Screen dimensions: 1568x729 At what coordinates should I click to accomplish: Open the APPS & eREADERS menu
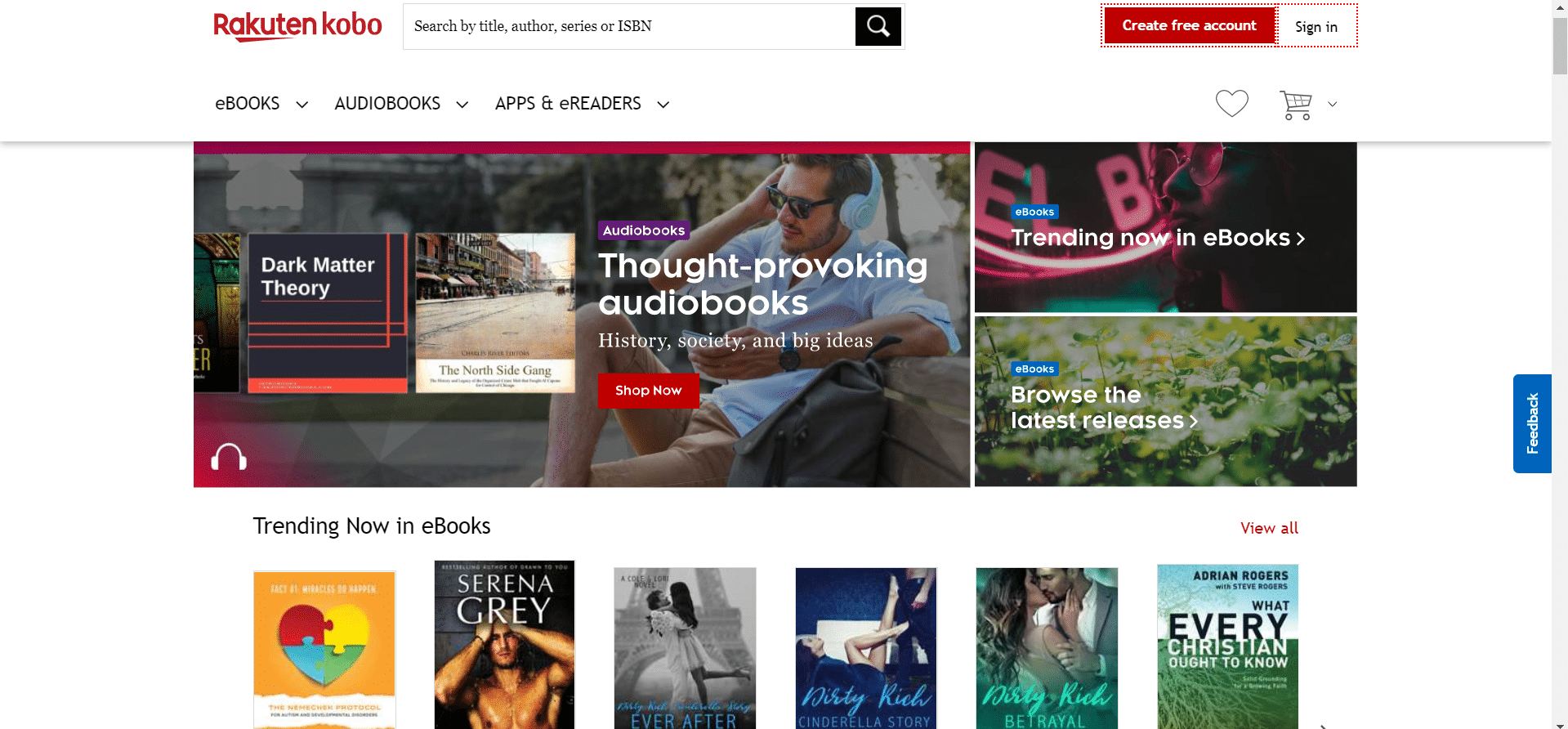568,104
